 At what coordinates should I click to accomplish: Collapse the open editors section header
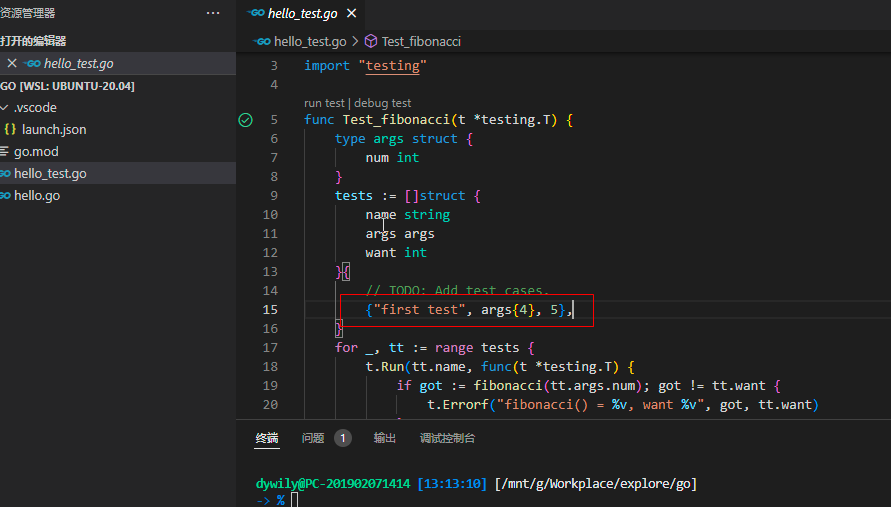point(33,41)
